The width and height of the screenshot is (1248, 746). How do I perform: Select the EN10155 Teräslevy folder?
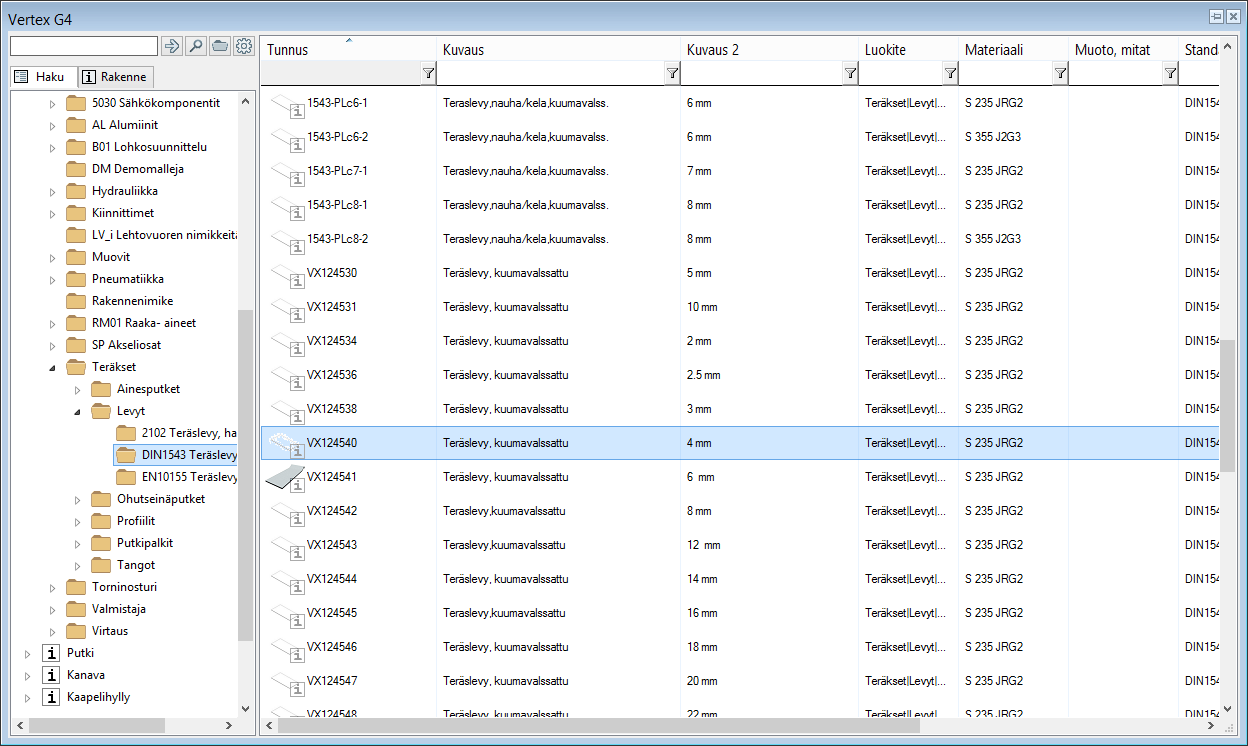click(x=189, y=477)
